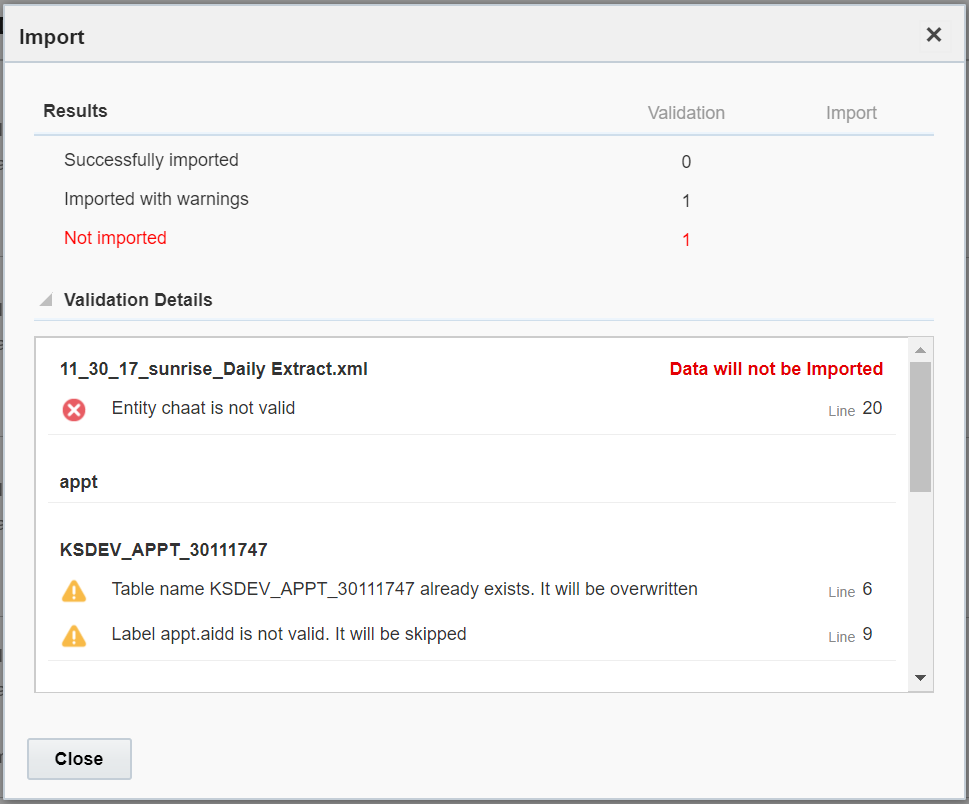Image resolution: width=969 pixels, height=804 pixels.
Task: Select the KSDEV_APPT_30111747 table heading
Action: pos(164,550)
